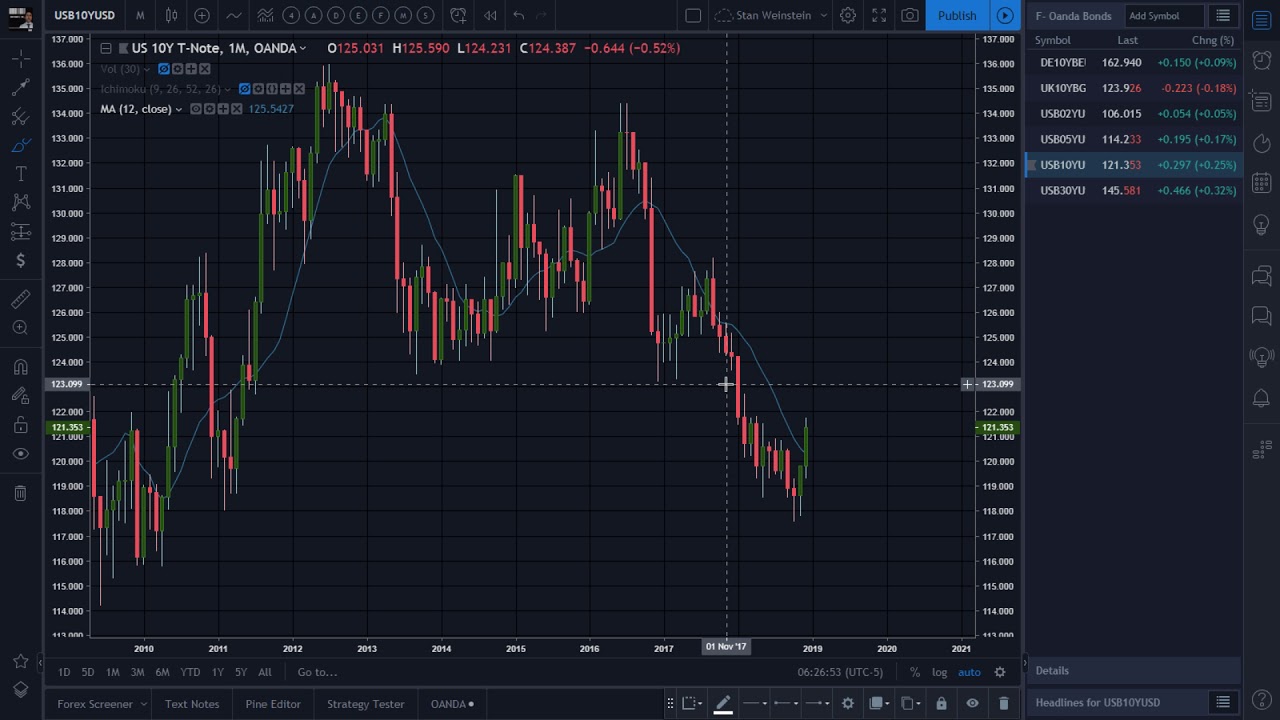1280x720 pixels.
Task: Toggle visibility of the Ichimoku indicator
Action: 244,89
